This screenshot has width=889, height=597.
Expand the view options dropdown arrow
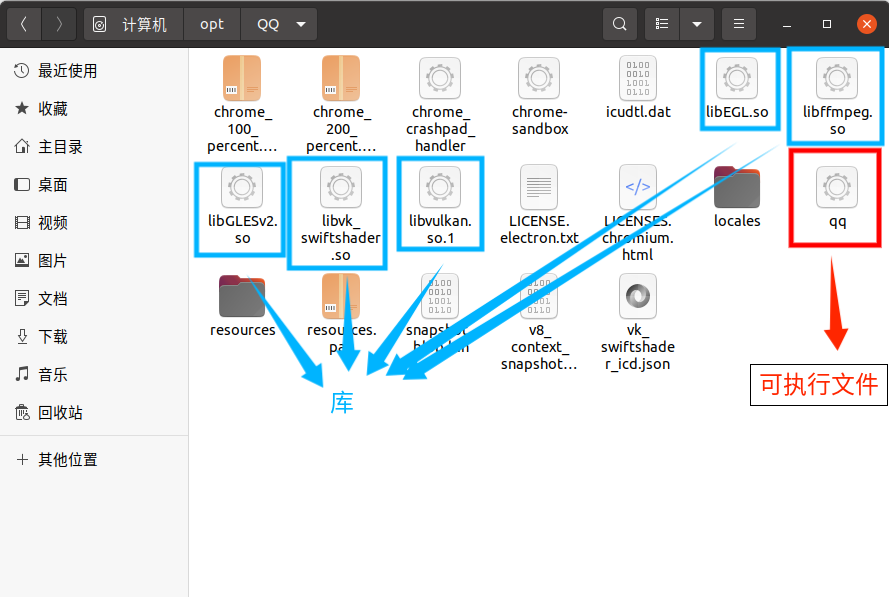point(697,24)
